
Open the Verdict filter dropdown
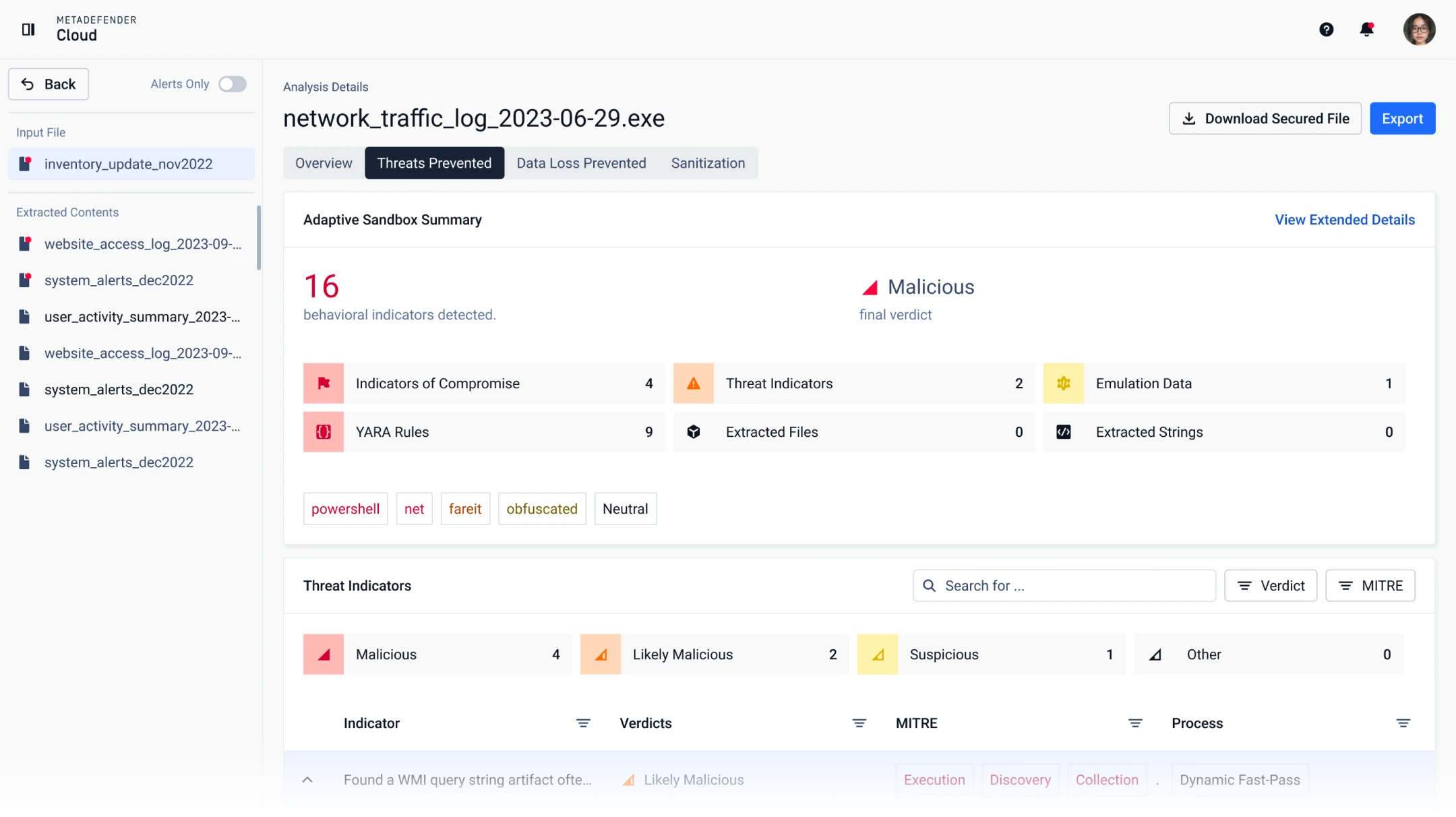coord(1270,586)
